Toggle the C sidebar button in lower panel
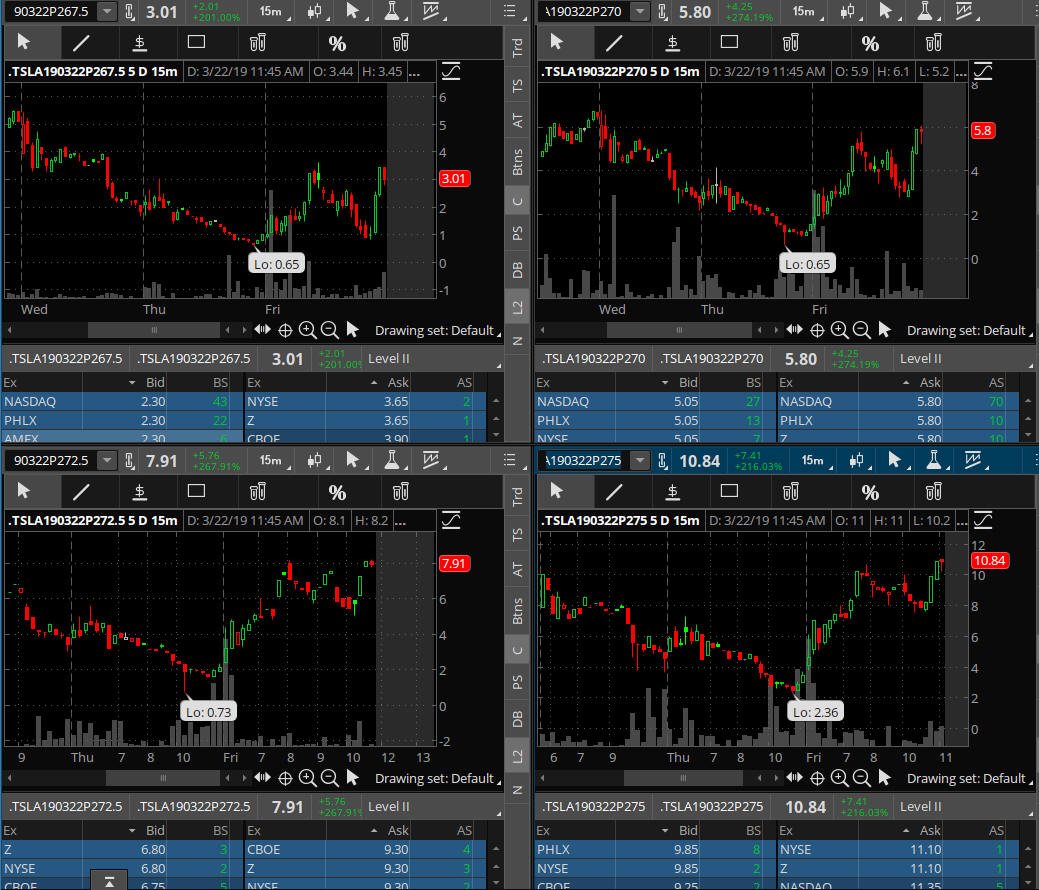 point(518,650)
